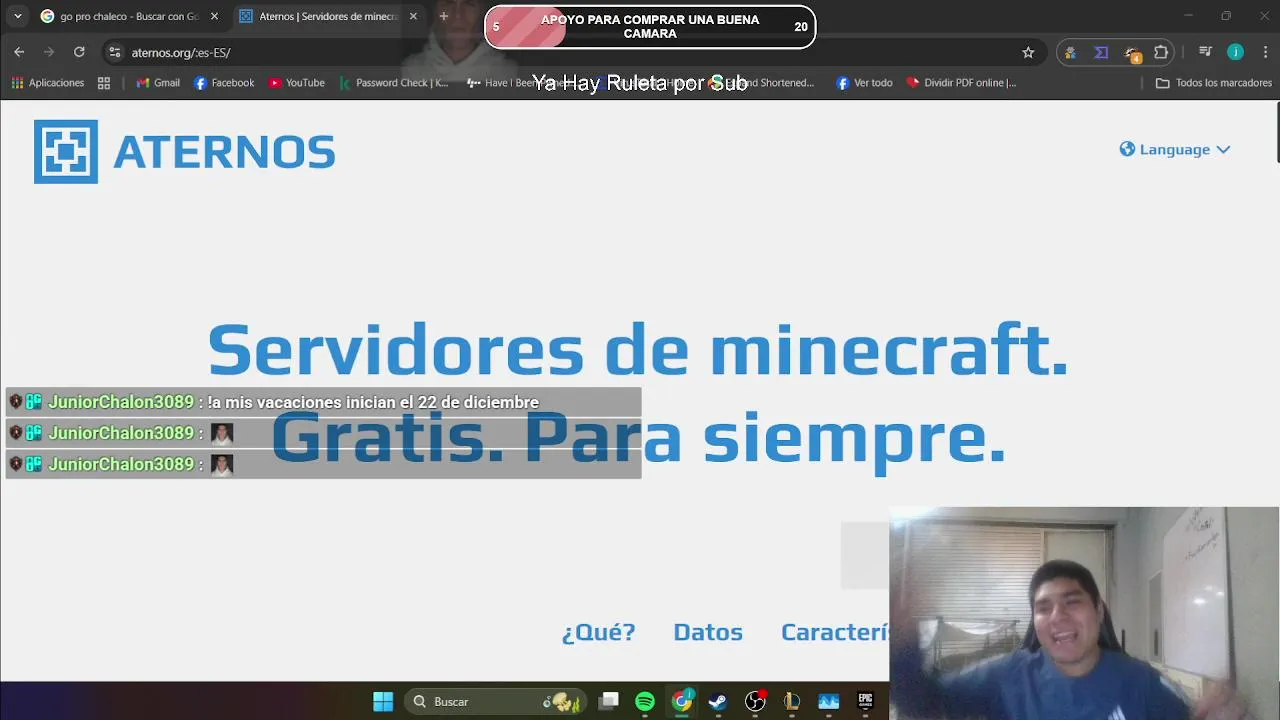Open Steam from the taskbar

718,702
